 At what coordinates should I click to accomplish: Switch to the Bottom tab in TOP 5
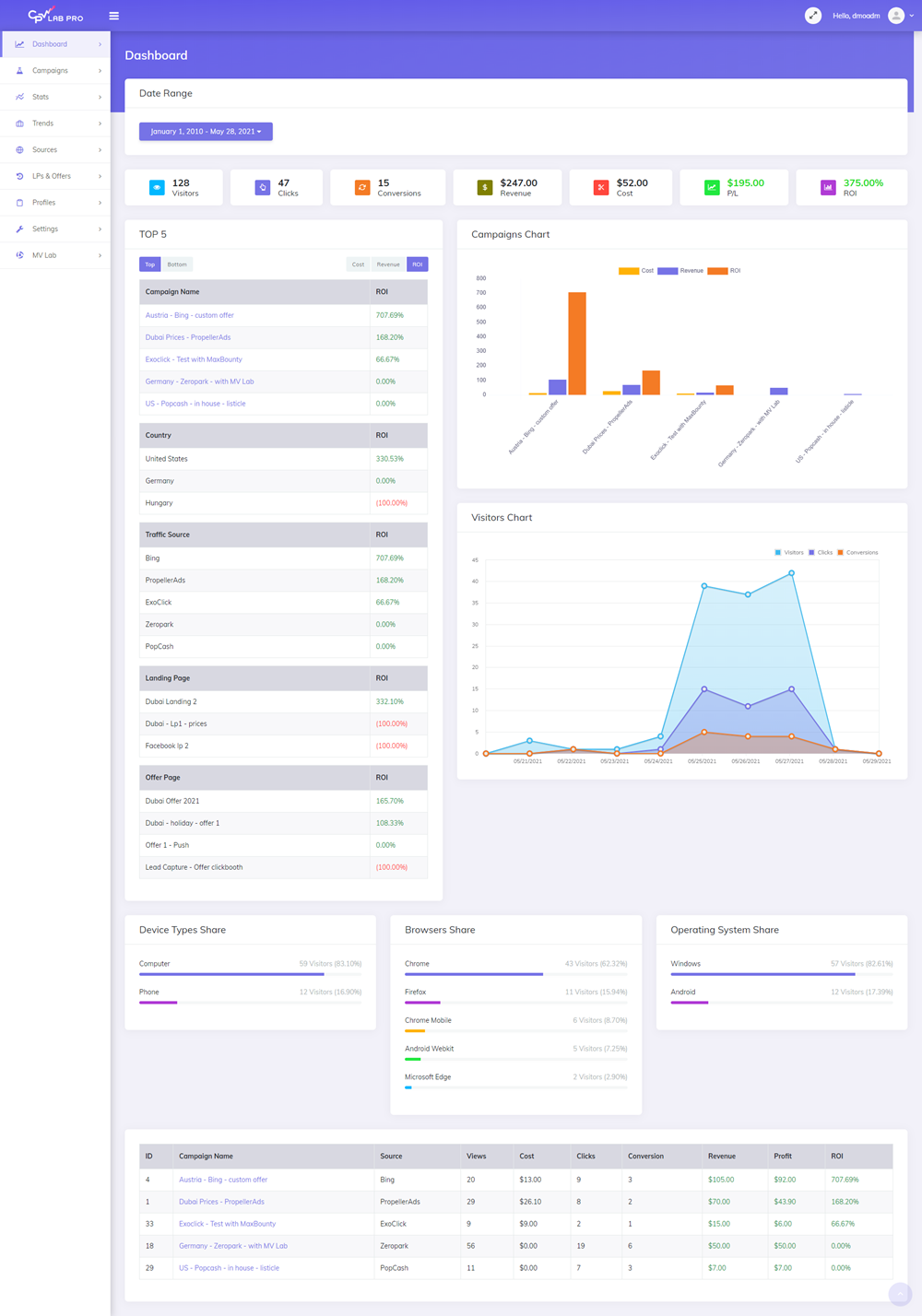click(177, 264)
